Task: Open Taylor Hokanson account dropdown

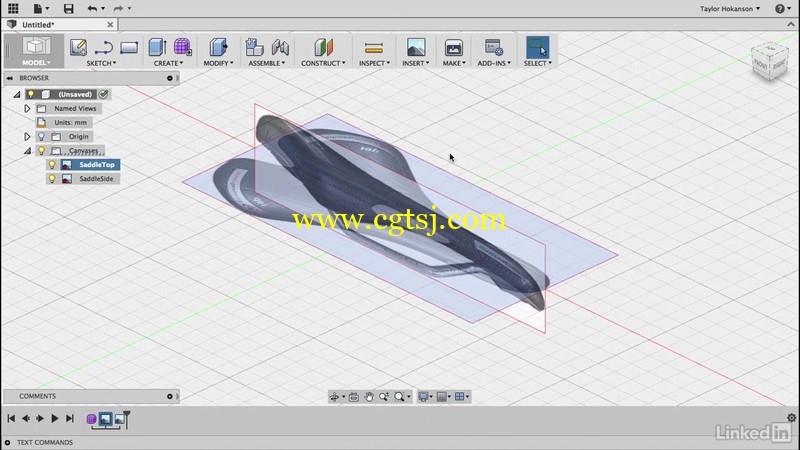Action: tap(730, 9)
